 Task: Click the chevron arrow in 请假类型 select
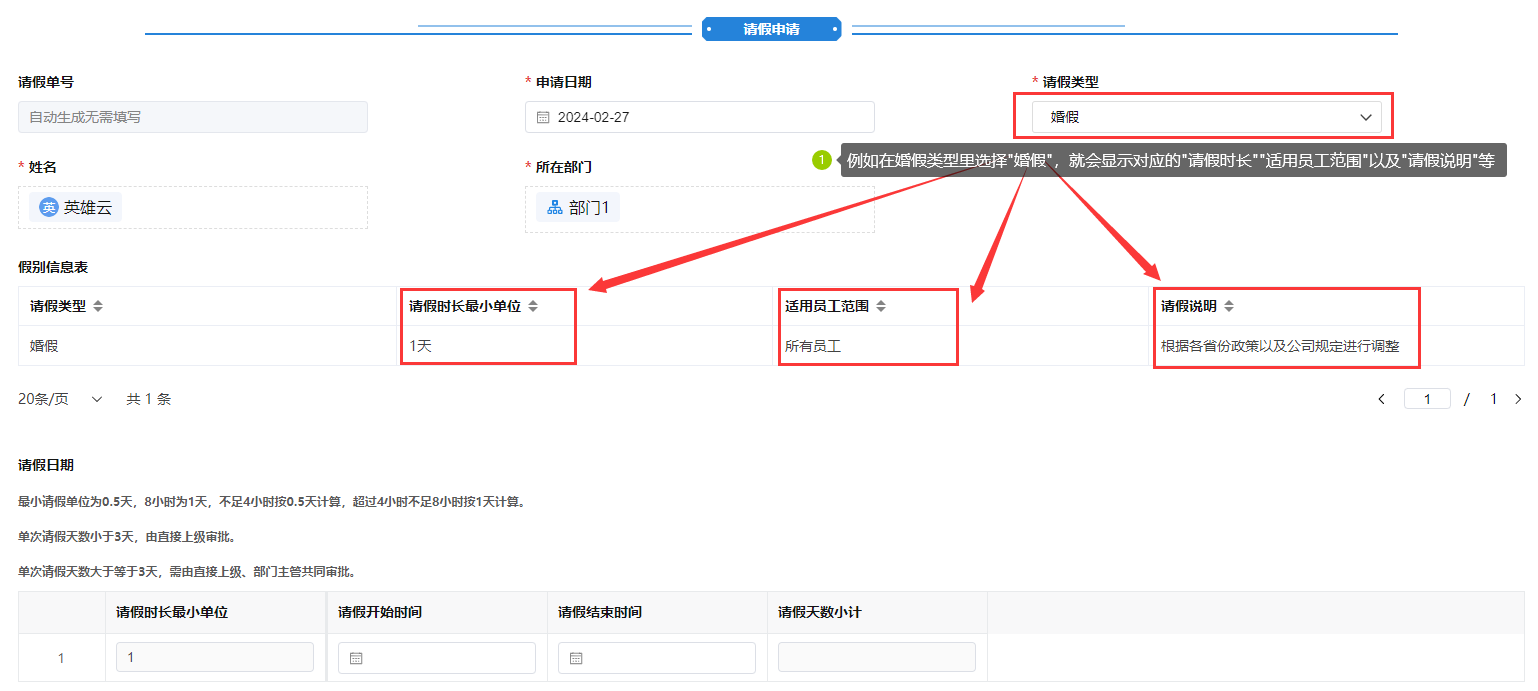pos(1366,117)
